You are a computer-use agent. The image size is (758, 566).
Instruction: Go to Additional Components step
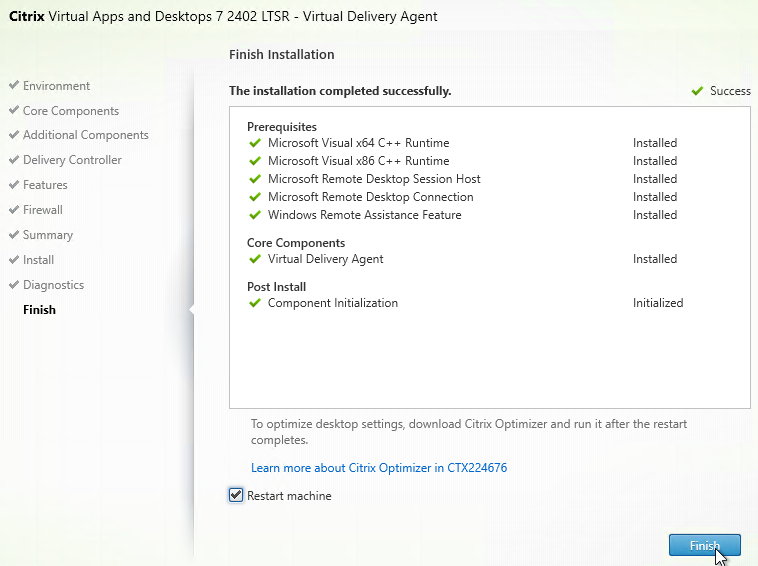pyautogui.click(x=86, y=135)
